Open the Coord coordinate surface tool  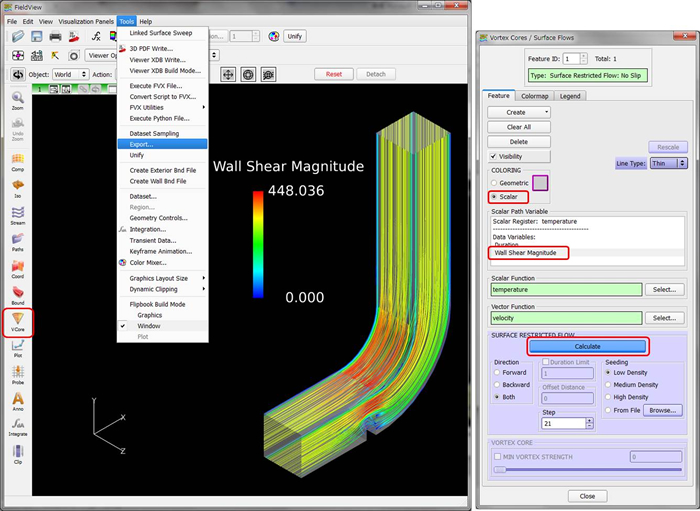click(18, 268)
